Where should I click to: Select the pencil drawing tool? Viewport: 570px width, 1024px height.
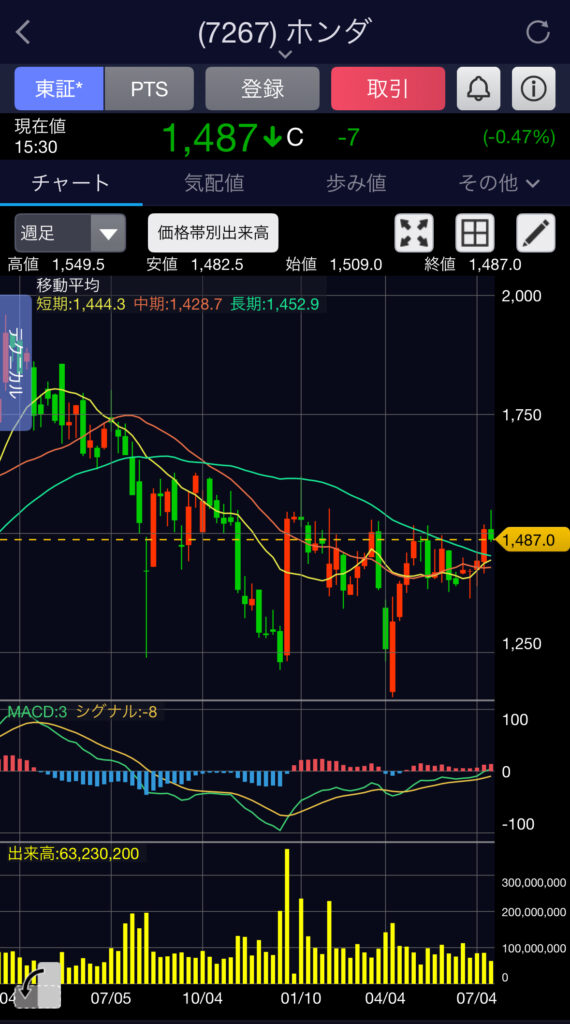click(535, 232)
